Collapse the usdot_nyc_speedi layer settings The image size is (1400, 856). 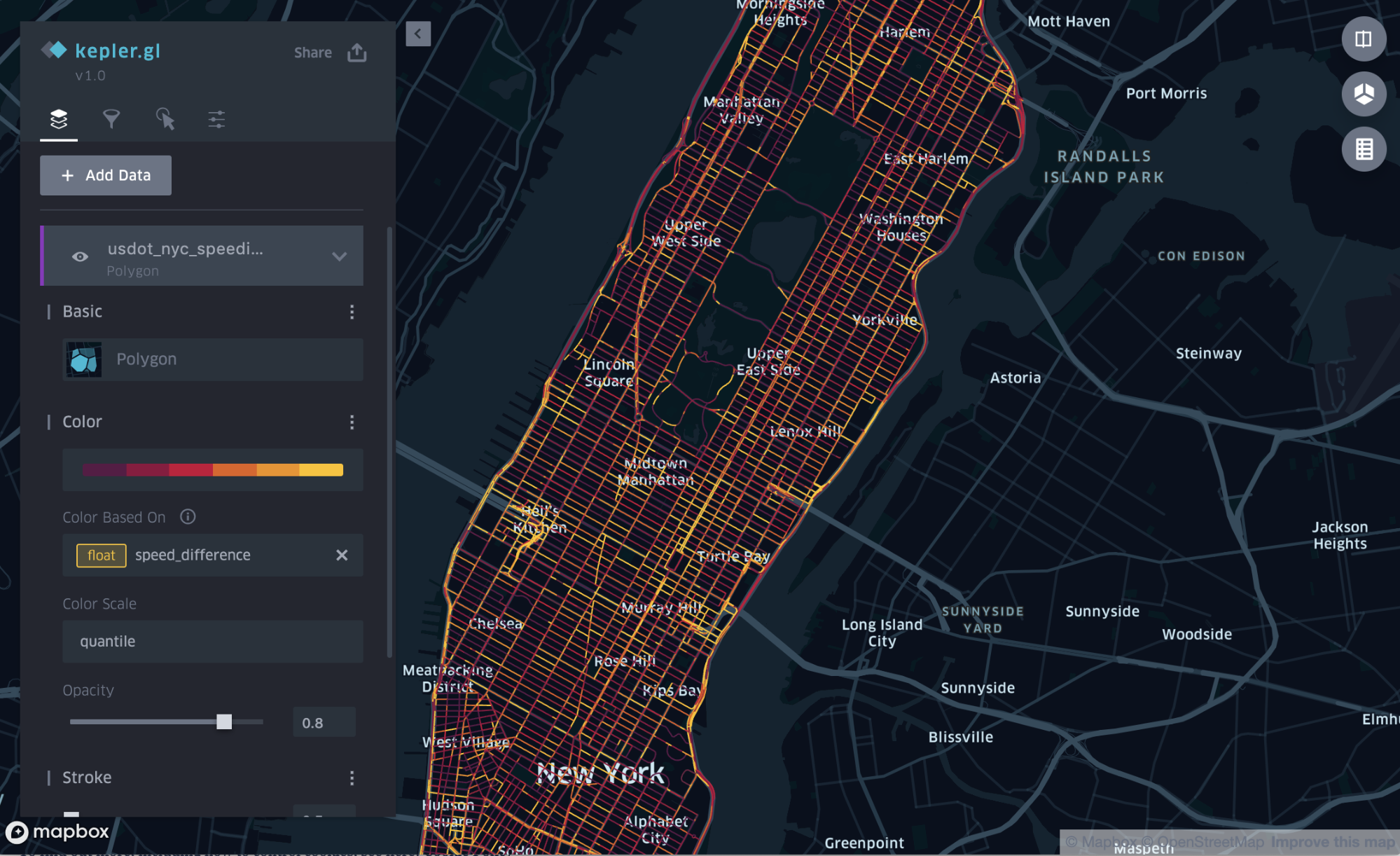tap(340, 256)
